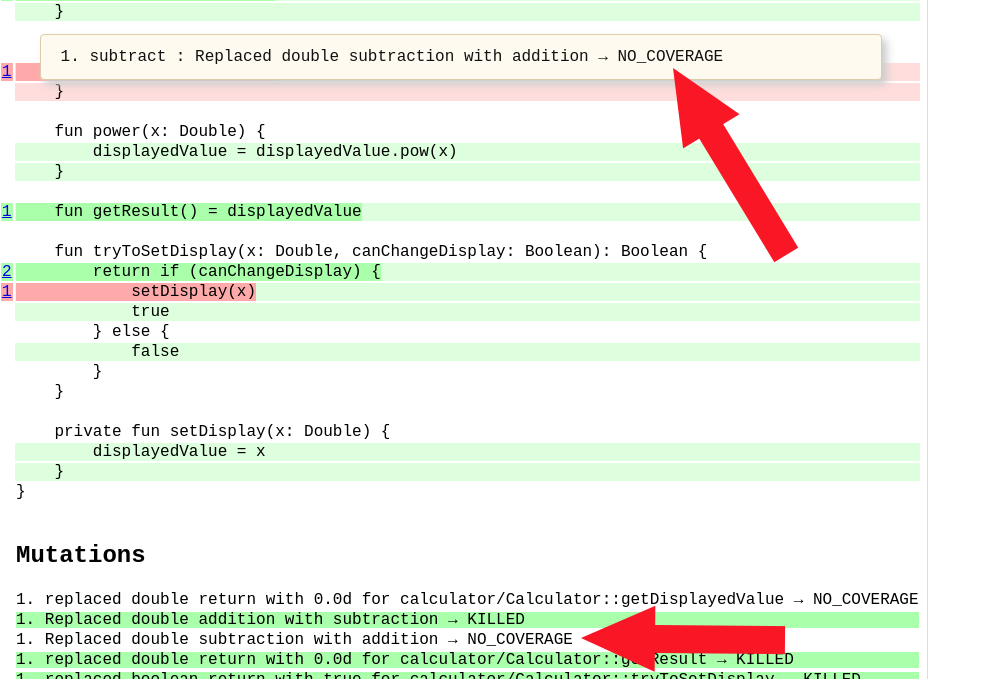
Task: Click the 'fun power(x: Double)' code line
Action: click(160, 131)
